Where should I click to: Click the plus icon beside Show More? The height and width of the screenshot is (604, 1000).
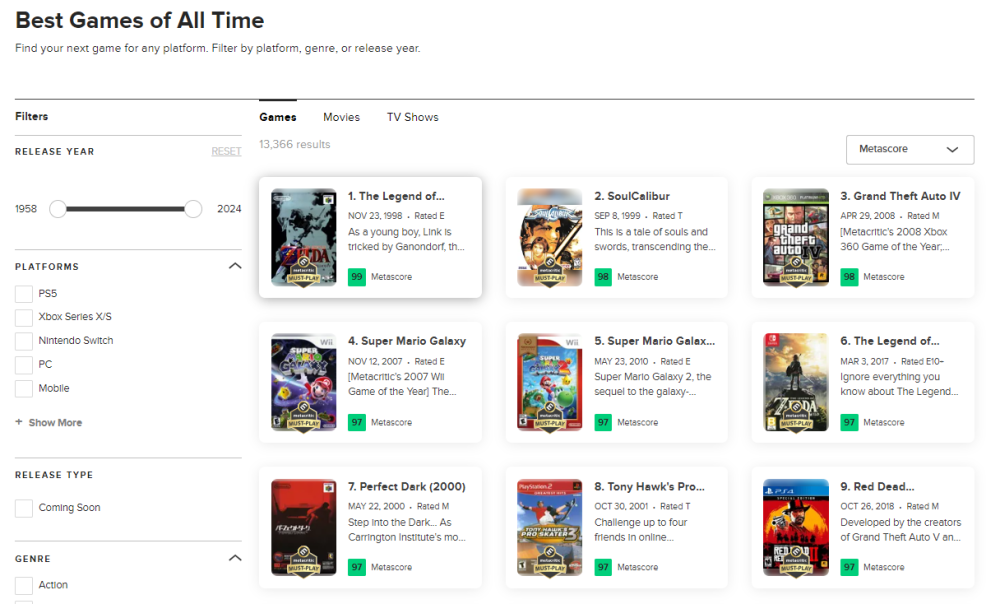click(x=19, y=423)
